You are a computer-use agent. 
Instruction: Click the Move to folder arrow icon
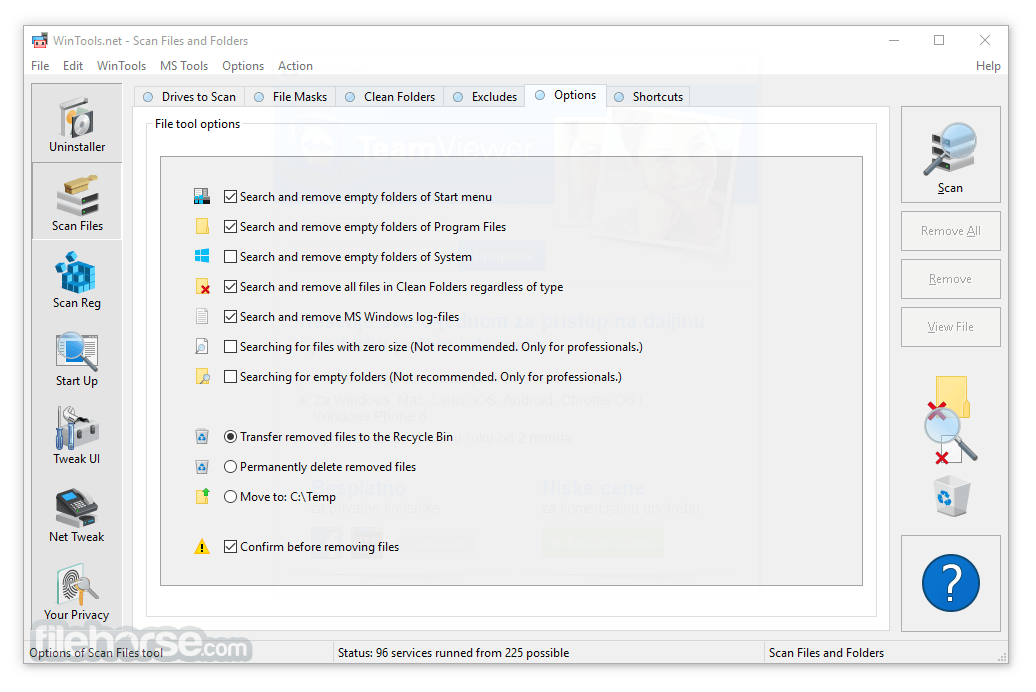point(202,496)
